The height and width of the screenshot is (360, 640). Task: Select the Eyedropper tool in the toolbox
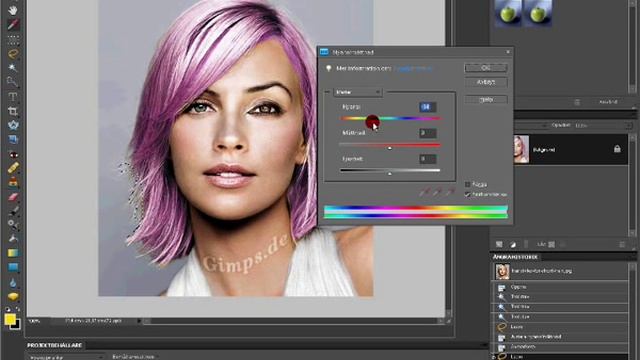click(13, 24)
